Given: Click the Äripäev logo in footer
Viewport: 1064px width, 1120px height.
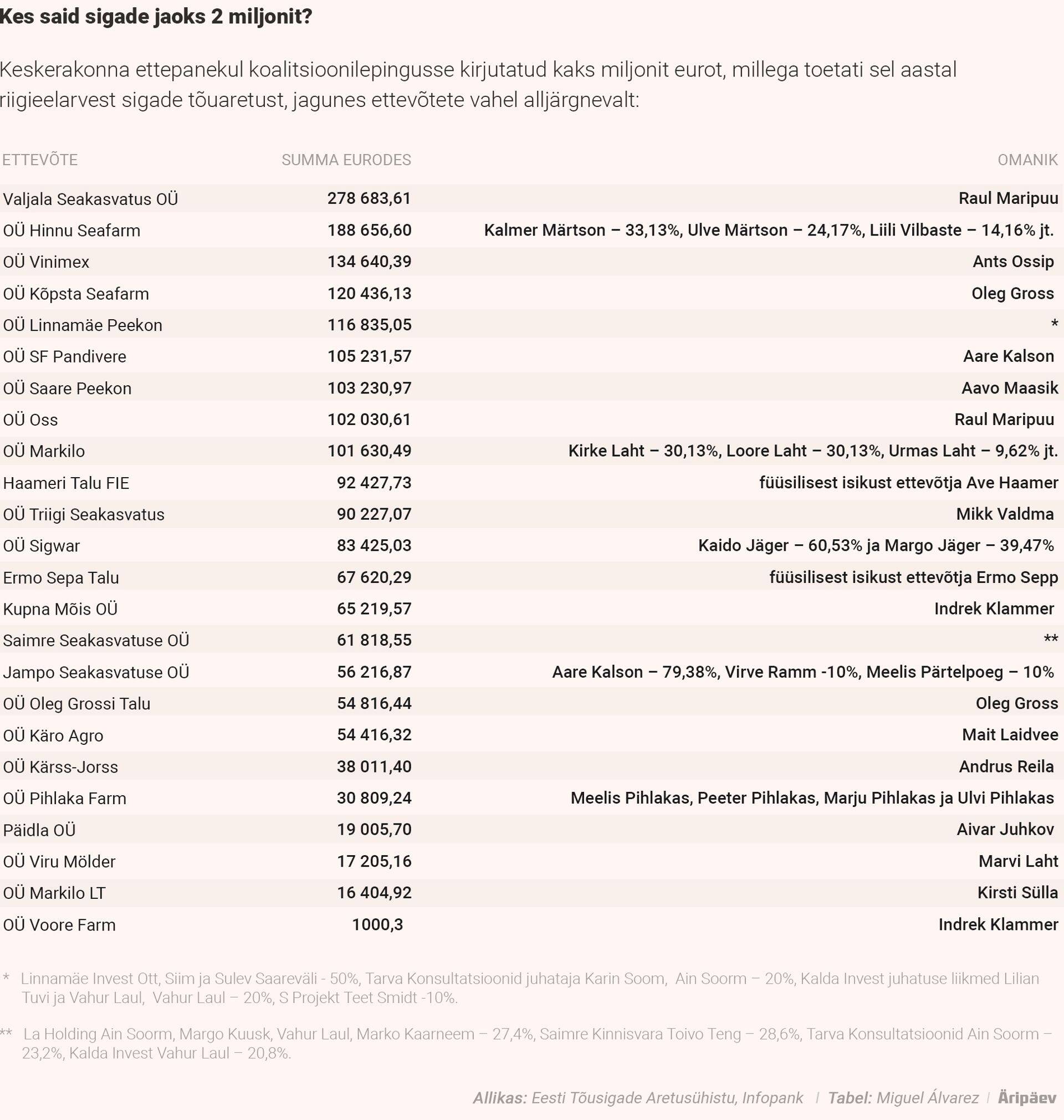Looking at the screenshot, I should (x=1027, y=1098).
